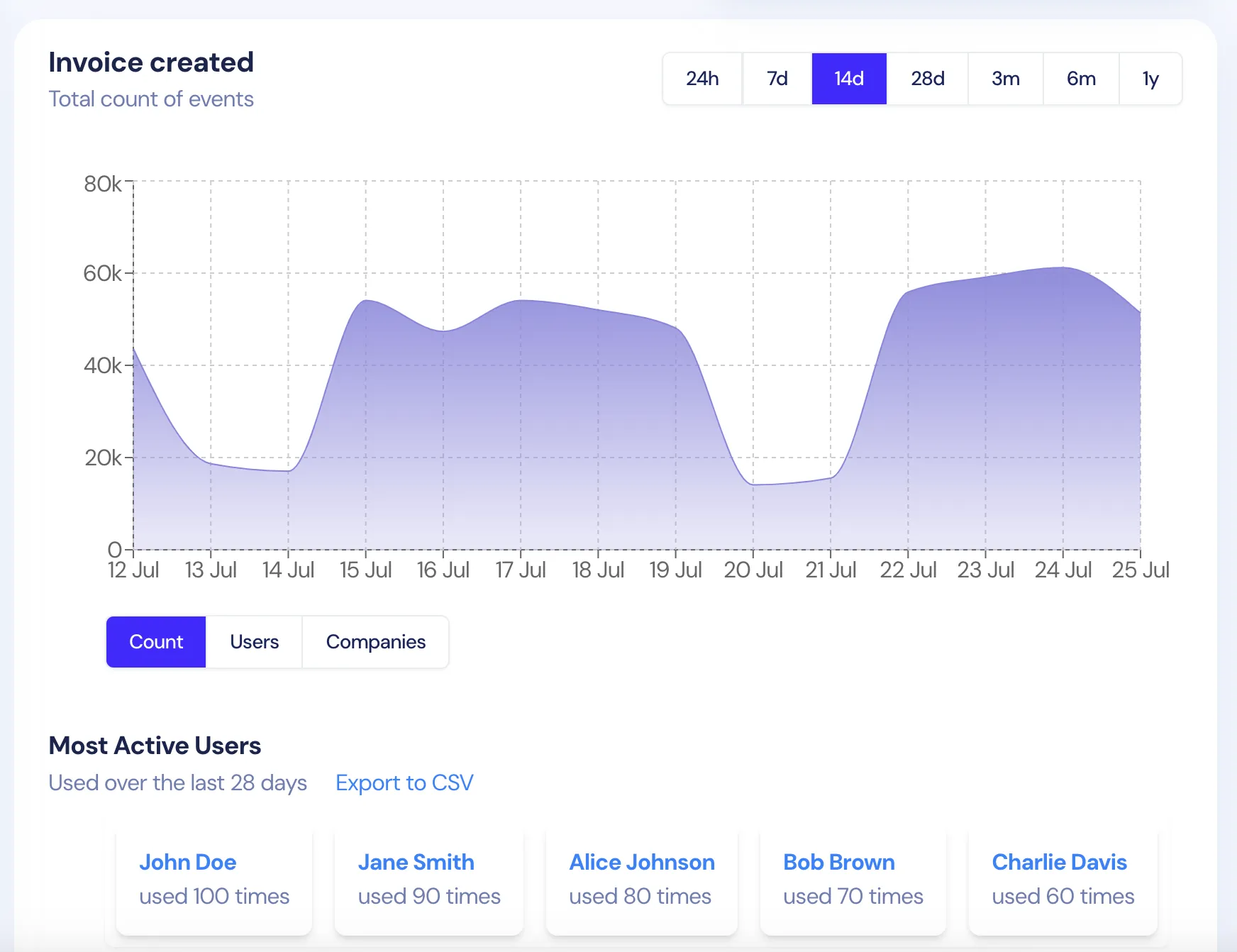Click the chart peak at 24 Jul
1237x952 pixels.
click(1063, 267)
